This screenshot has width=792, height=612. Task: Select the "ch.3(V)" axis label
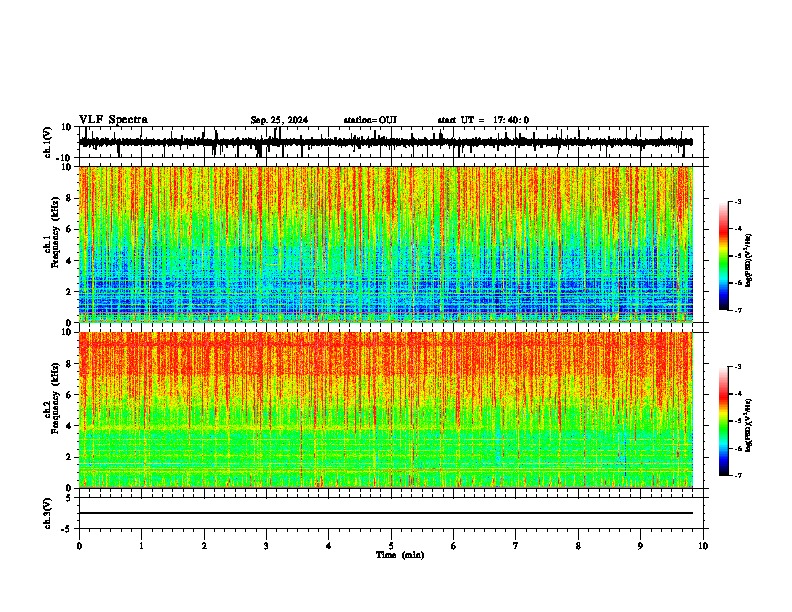click(48, 513)
